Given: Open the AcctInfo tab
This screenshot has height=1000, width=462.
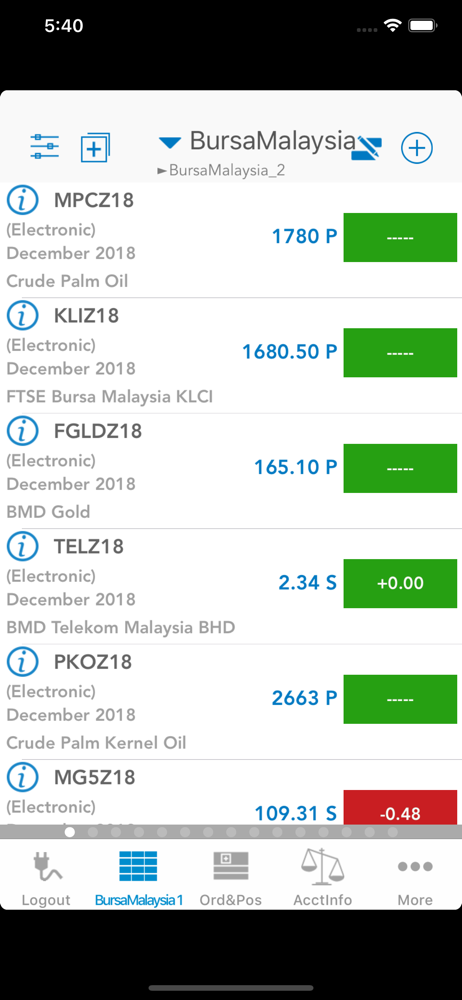Looking at the screenshot, I should (322, 878).
